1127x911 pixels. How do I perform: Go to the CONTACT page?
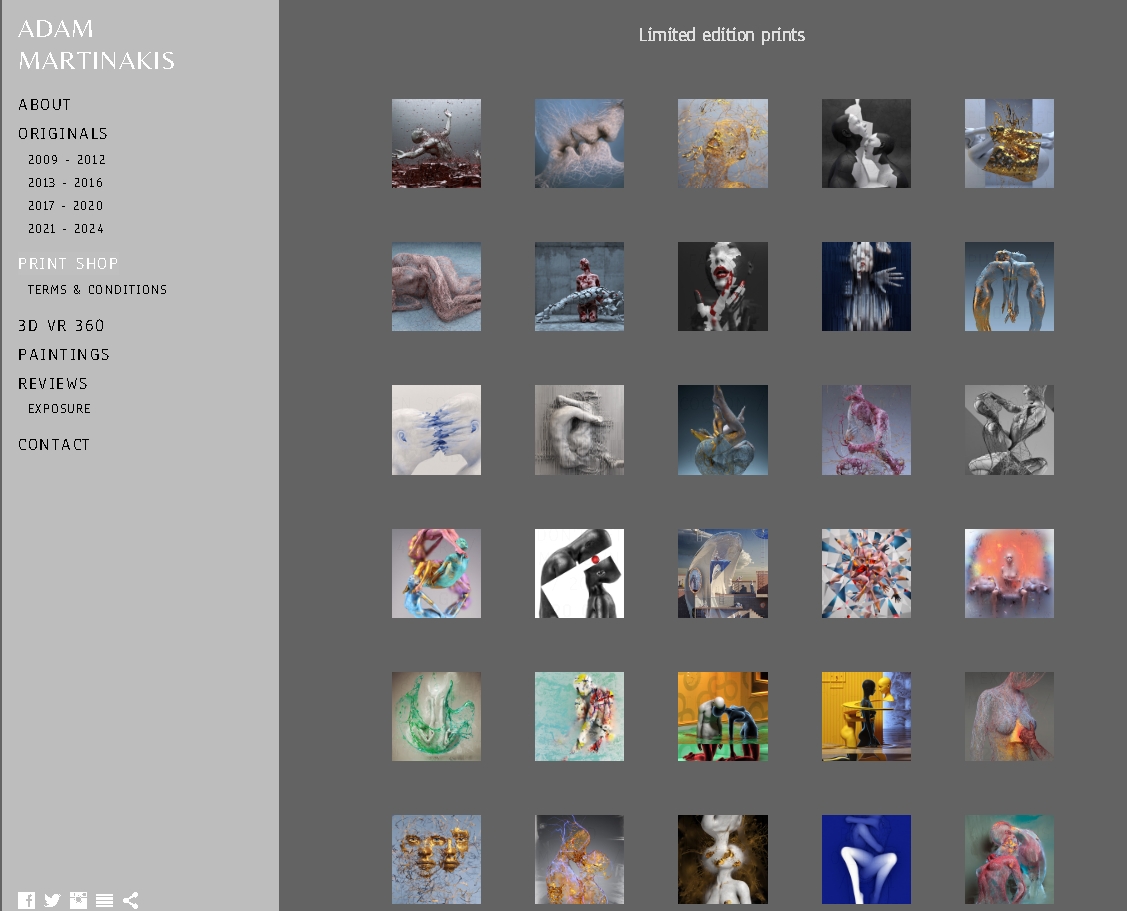[x=54, y=445]
